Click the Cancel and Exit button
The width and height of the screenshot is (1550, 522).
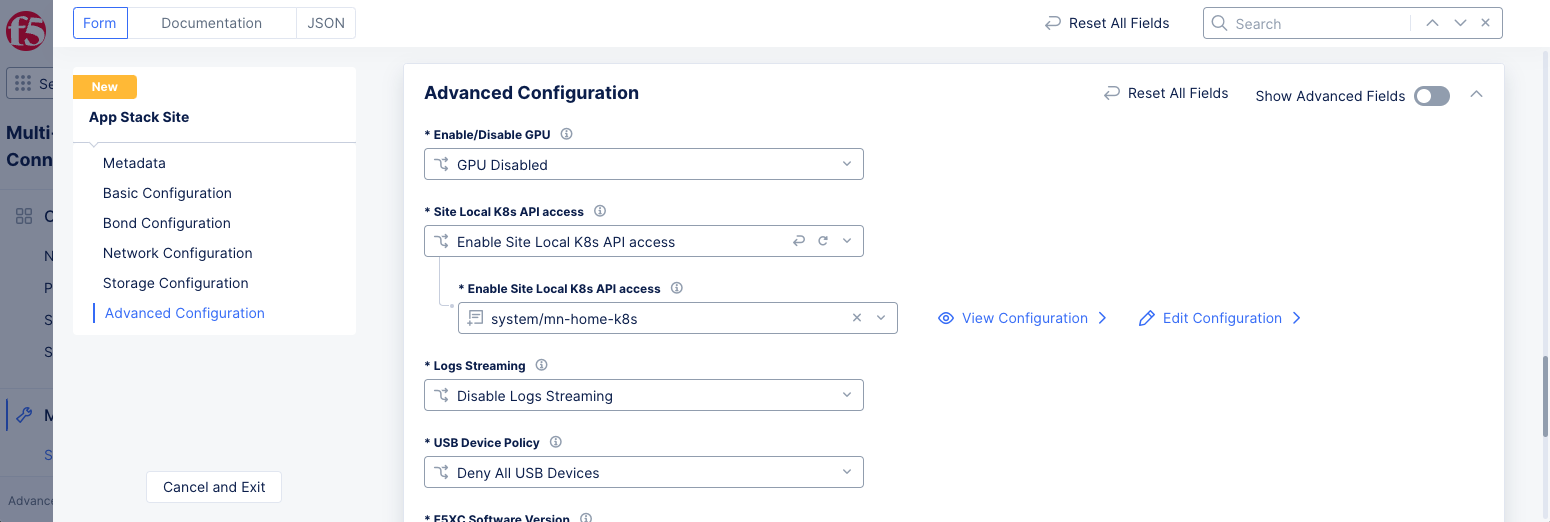(214, 487)
